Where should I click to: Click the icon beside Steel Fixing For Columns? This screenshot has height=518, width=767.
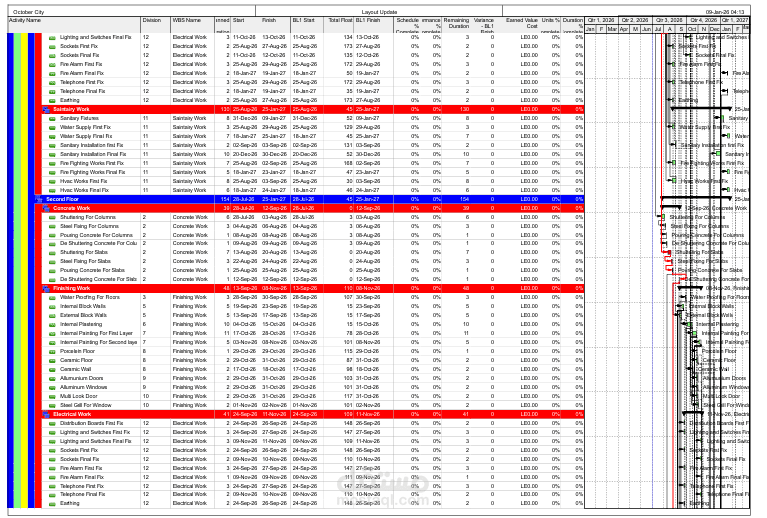pyautogui.click(x=52, y=226)
